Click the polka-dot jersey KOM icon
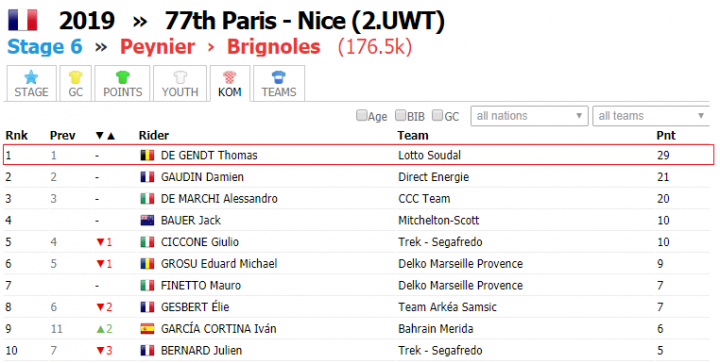The image size is (720, 363). coord(230,77)
